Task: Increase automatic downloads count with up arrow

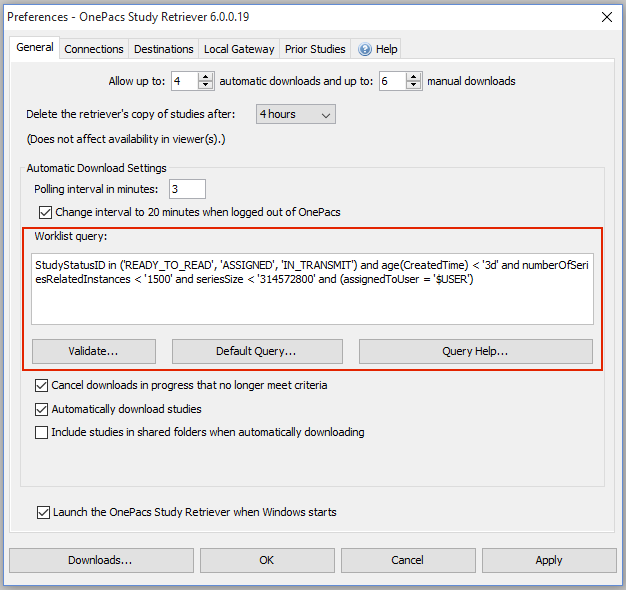Action: (206, 77)
